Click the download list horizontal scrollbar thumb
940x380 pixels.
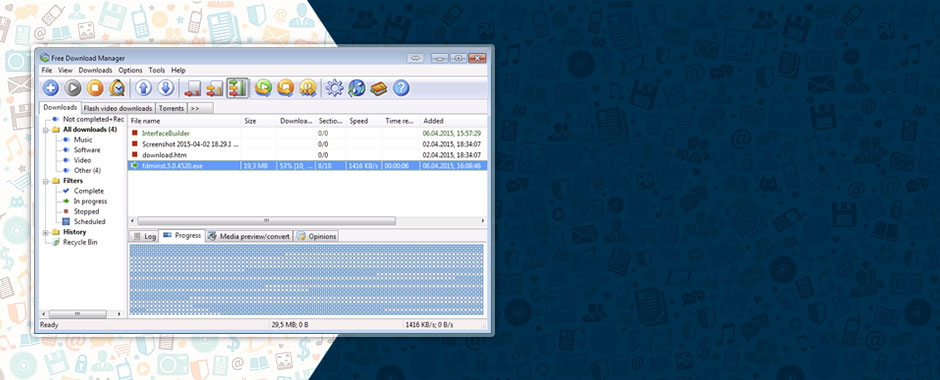click(266, 221)
